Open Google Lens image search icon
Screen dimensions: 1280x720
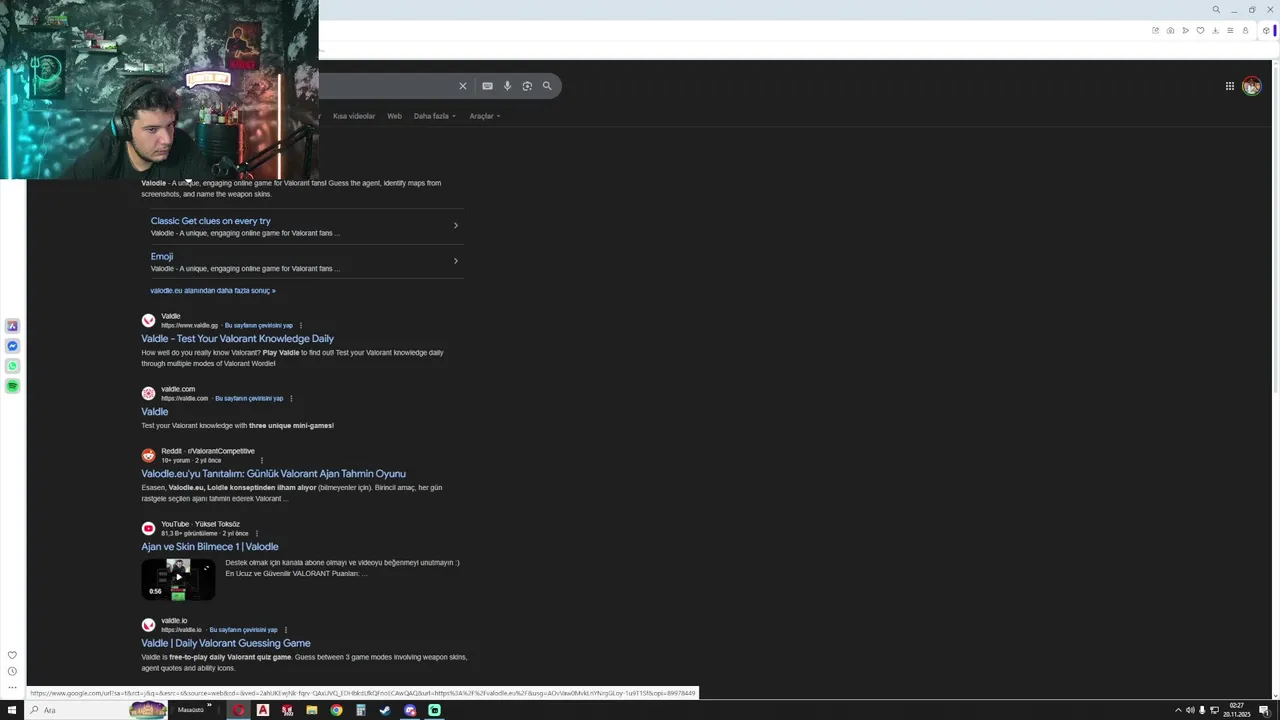tap(527, 86)
